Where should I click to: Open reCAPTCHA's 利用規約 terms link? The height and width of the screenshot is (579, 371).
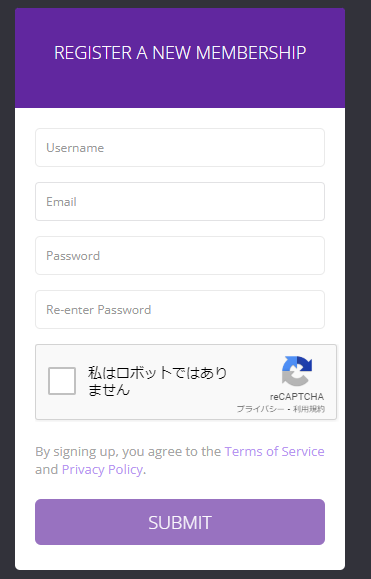coord(309,409)
